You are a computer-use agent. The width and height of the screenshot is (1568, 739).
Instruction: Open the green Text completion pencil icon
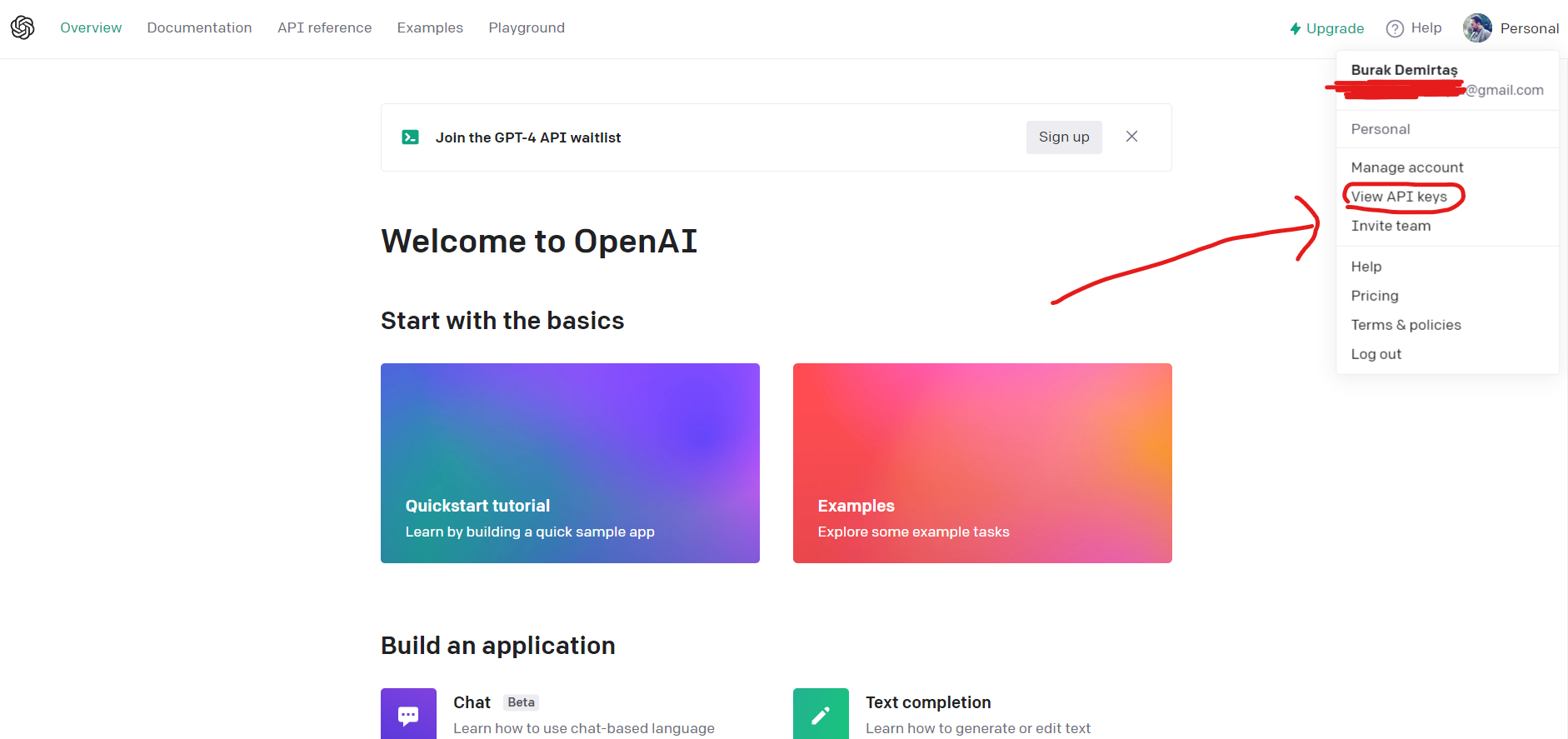pos(821,715)
